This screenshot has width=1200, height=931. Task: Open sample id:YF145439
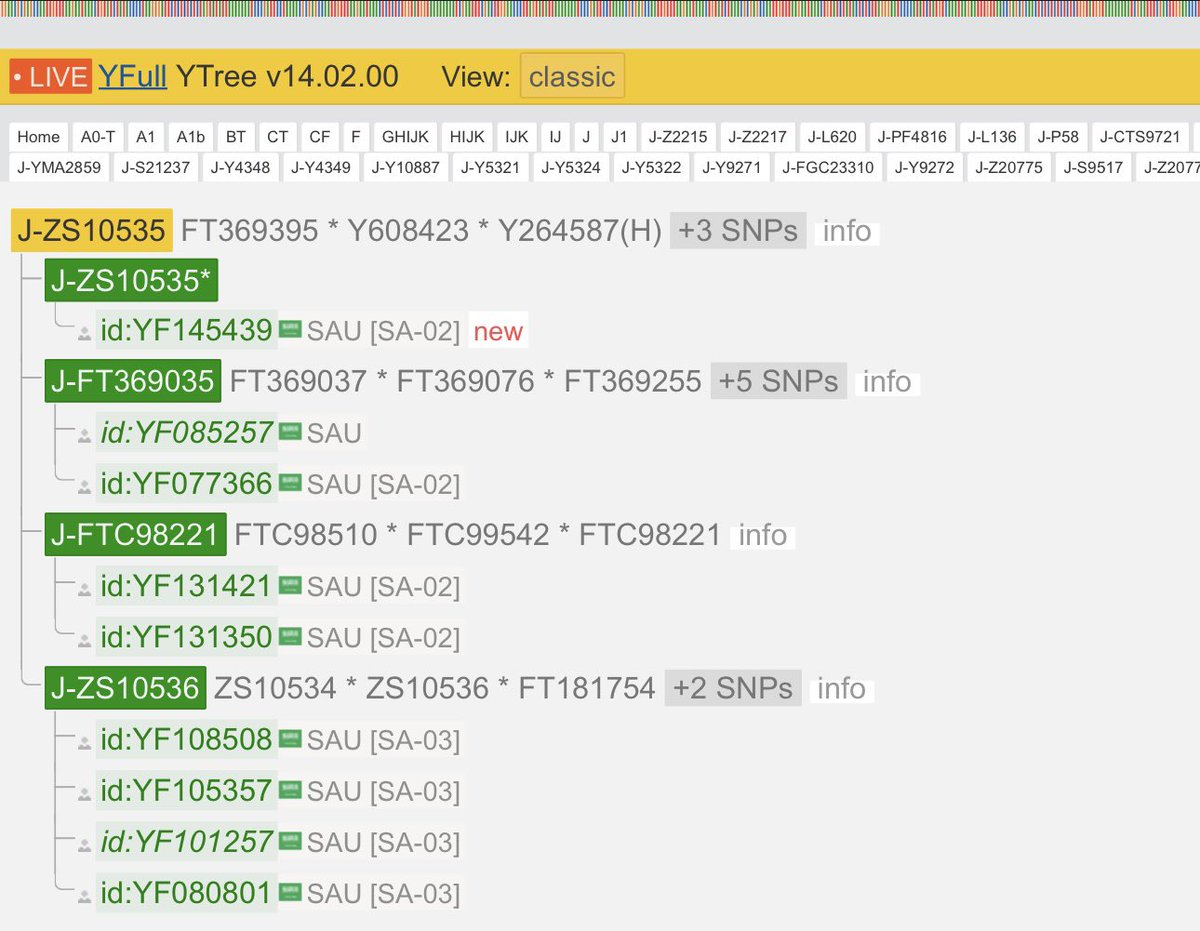coord(187,331)
